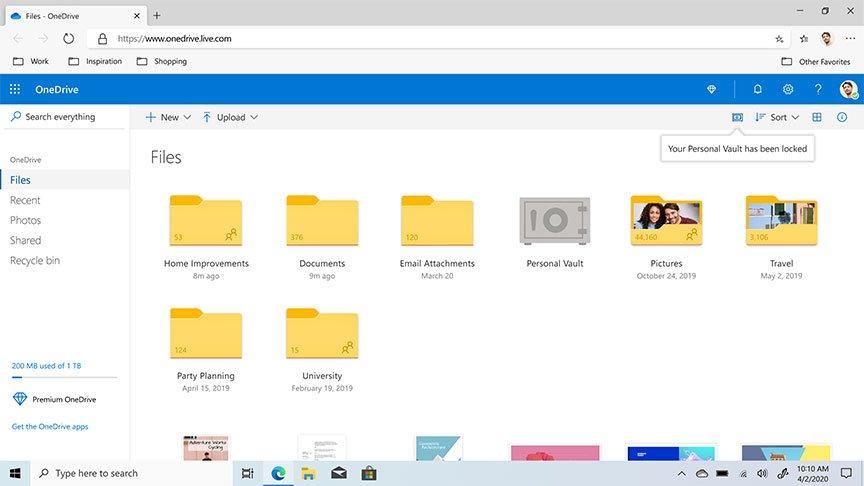The width and height of the screenshot is (864, 486).
Task: Open the Shopping favorites folder
Action: pyautogui.click(x=161, y=61)
